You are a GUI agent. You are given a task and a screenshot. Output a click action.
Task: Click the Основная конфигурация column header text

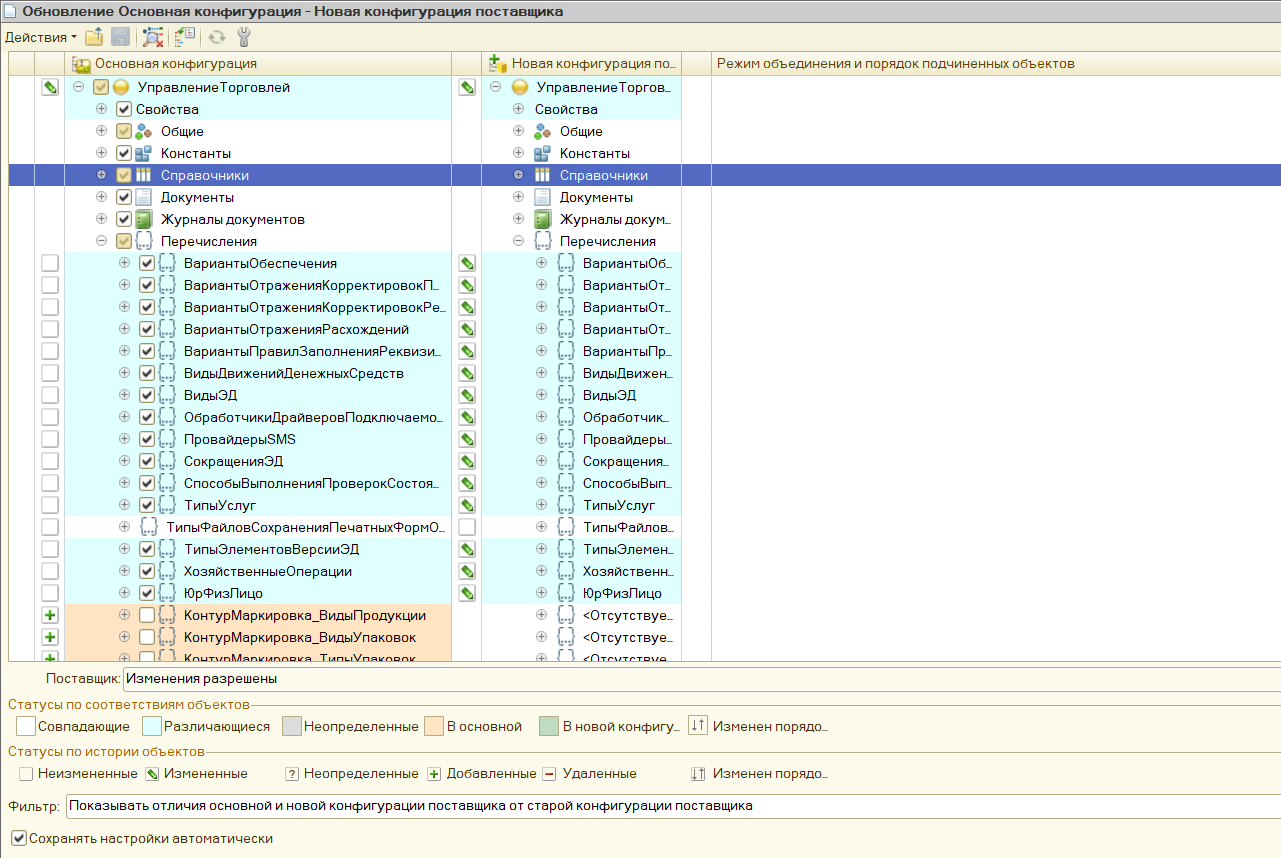[175, 64]
